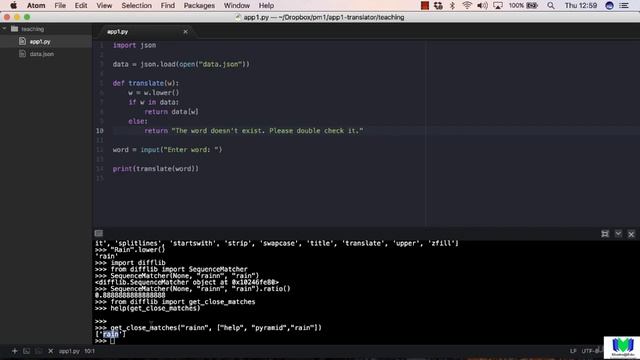Click the 'if w in data:' line

click(153, 102)
